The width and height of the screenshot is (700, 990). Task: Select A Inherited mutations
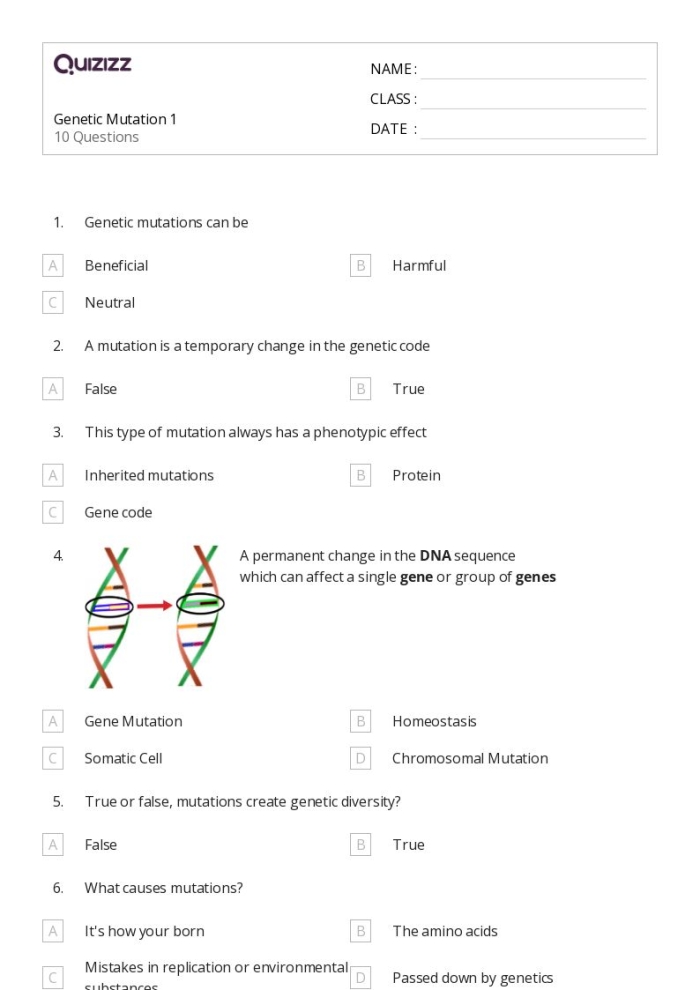point(53,476)
